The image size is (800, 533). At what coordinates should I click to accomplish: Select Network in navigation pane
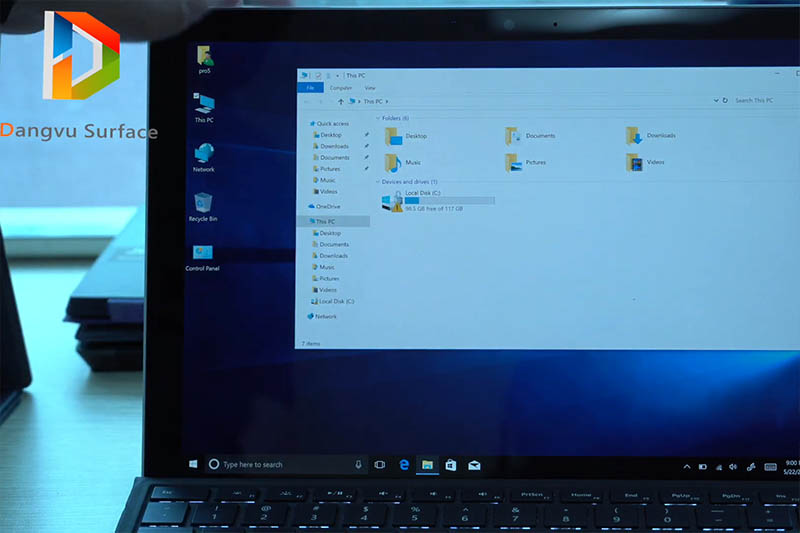point(322,316)
